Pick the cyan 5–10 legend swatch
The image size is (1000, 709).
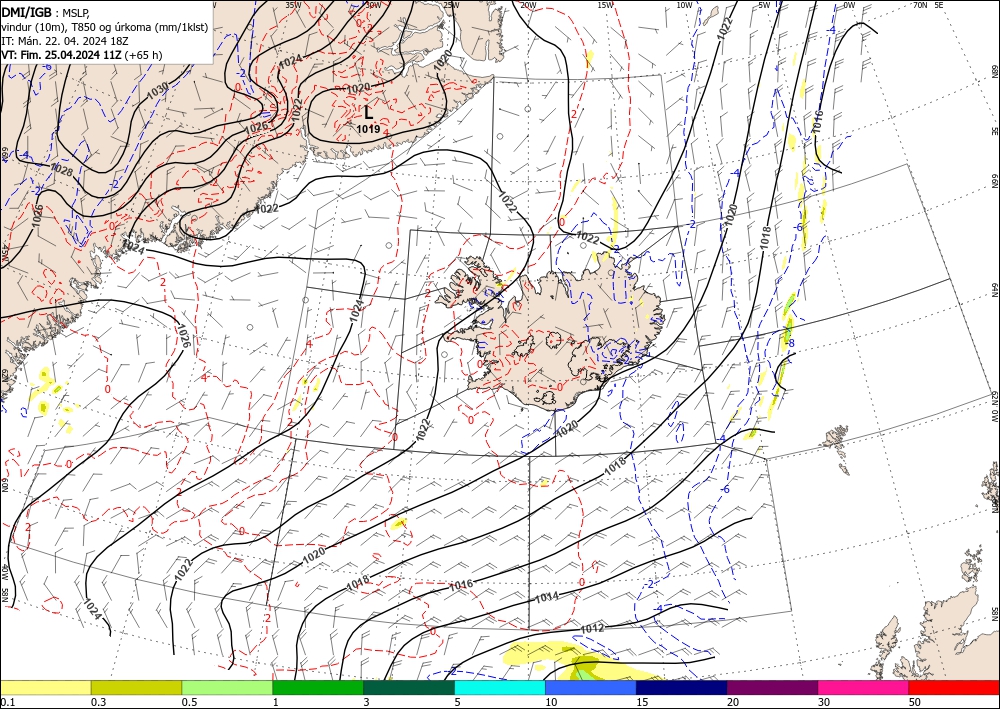[x=500, y=688]
